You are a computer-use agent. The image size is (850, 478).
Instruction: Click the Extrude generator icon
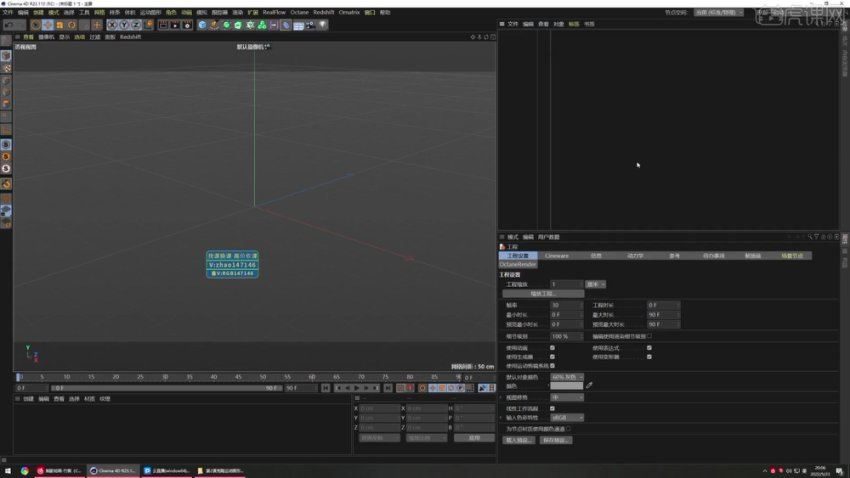(238, 25)
